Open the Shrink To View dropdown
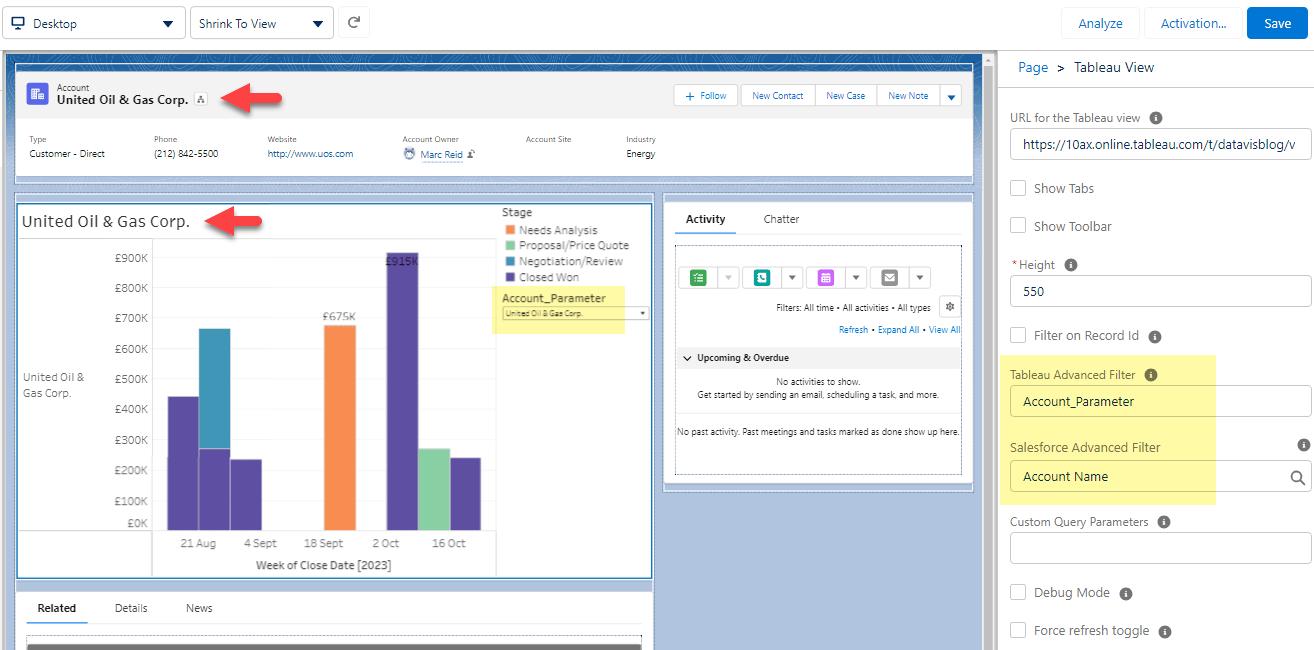 261,23
